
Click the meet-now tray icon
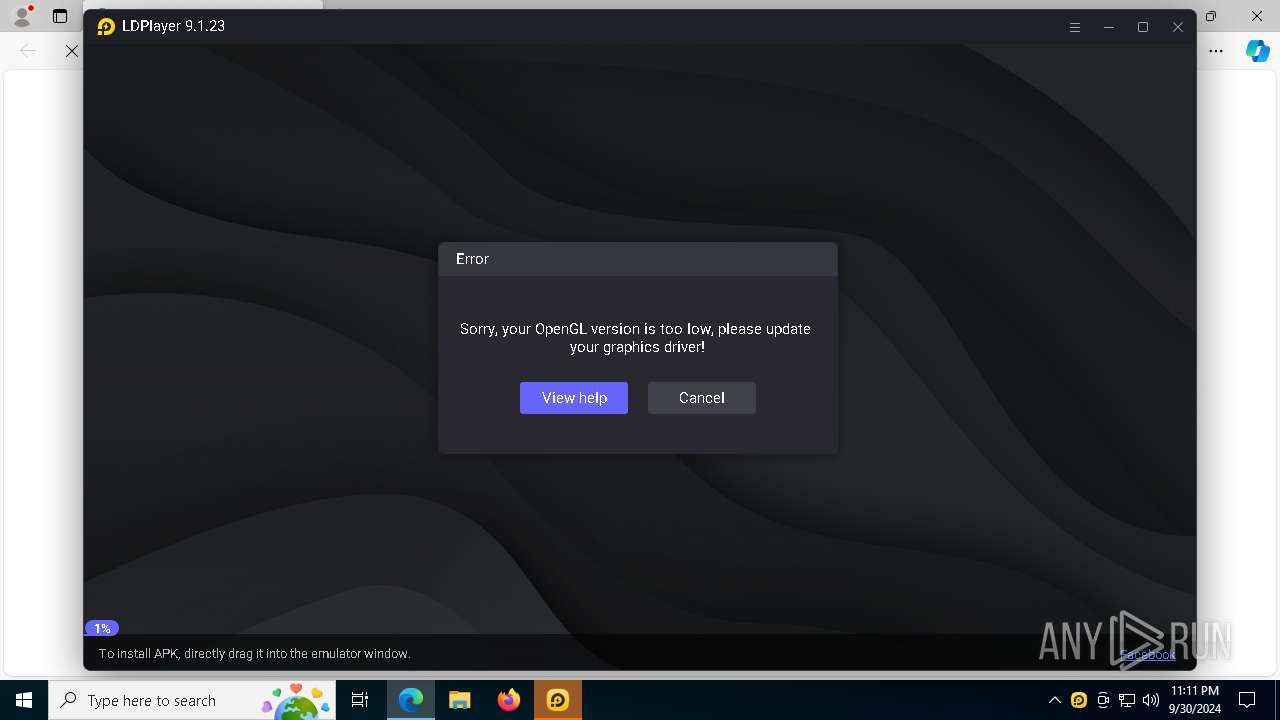(x=1103, y=700)
